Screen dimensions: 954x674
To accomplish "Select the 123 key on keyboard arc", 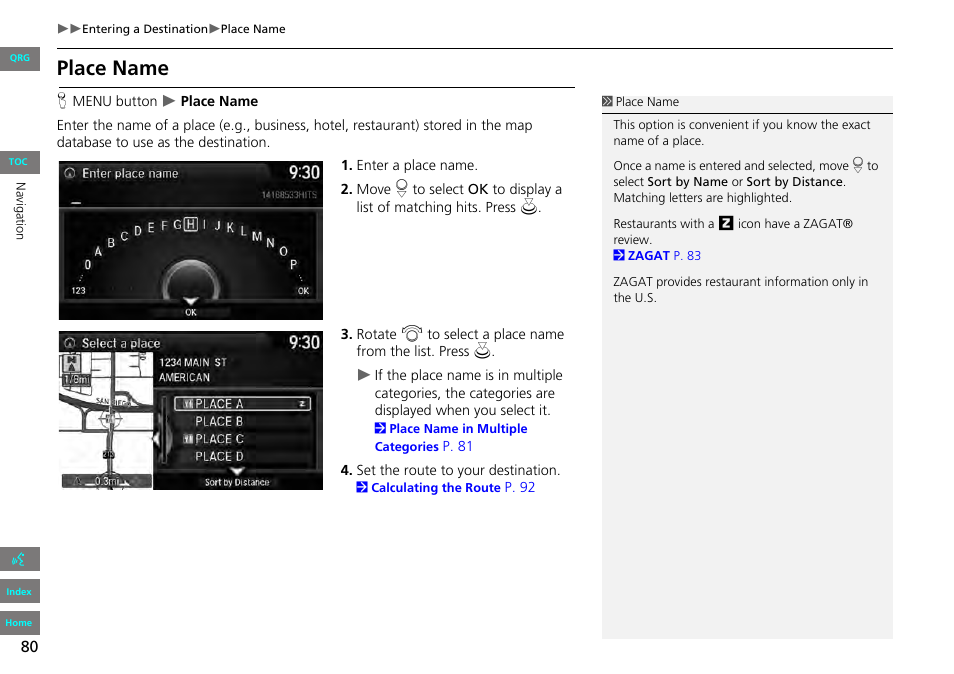I will tap(78, 291).
